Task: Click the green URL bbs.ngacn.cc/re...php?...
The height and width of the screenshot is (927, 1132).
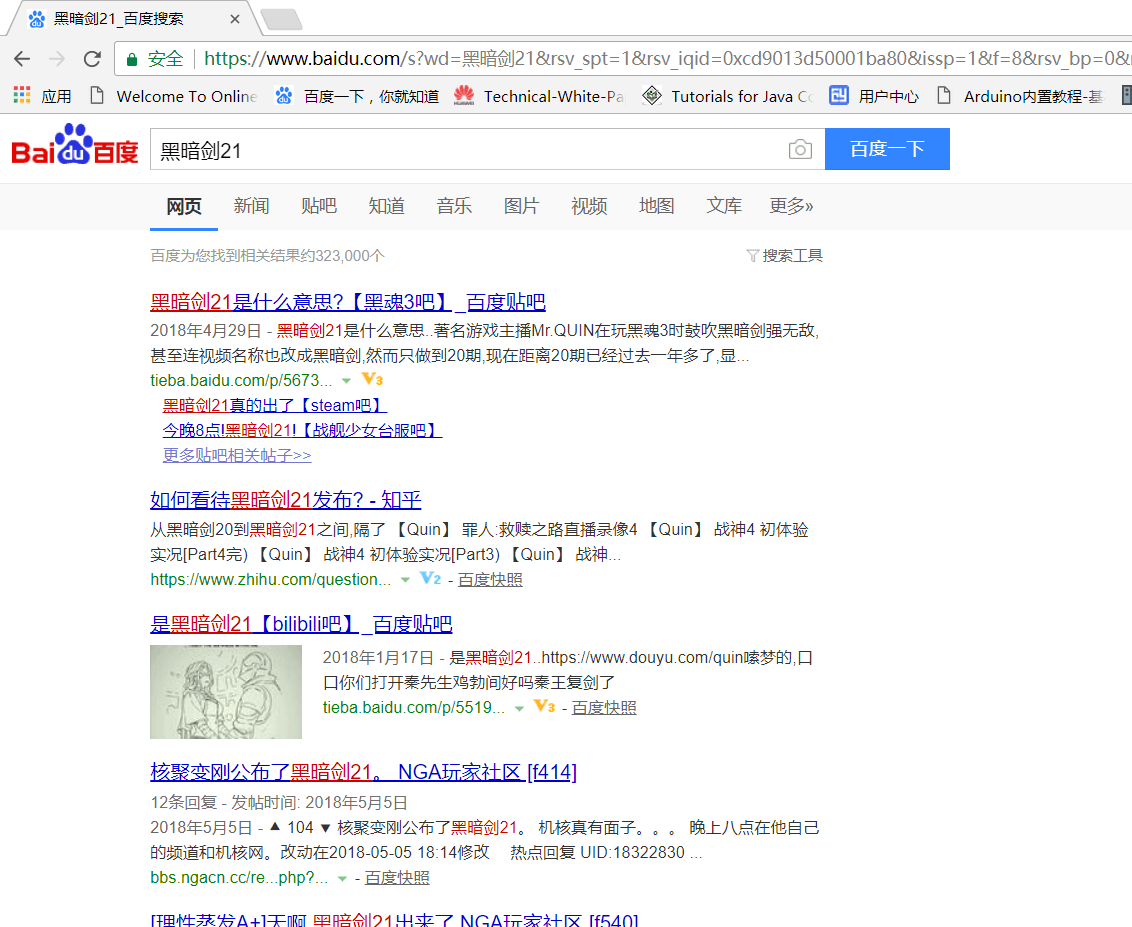Action: 239,878
